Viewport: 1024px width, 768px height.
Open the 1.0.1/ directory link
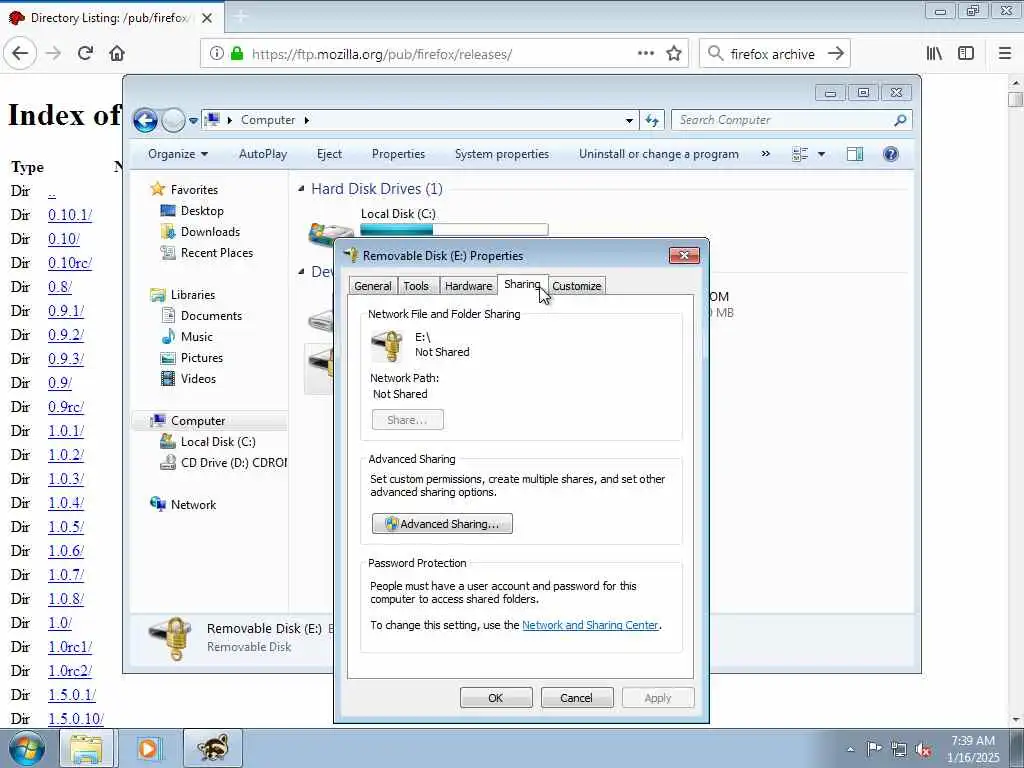(x=66, y=431)
